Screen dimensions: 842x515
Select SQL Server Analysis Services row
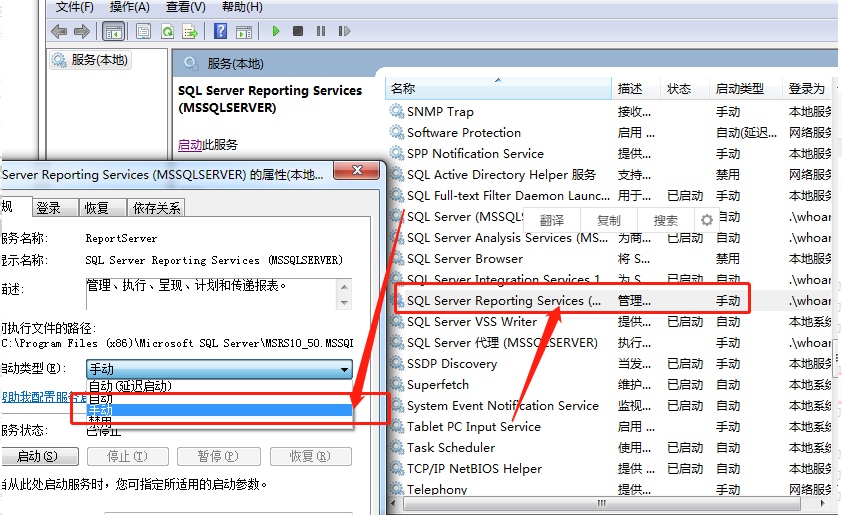point(611,237)
